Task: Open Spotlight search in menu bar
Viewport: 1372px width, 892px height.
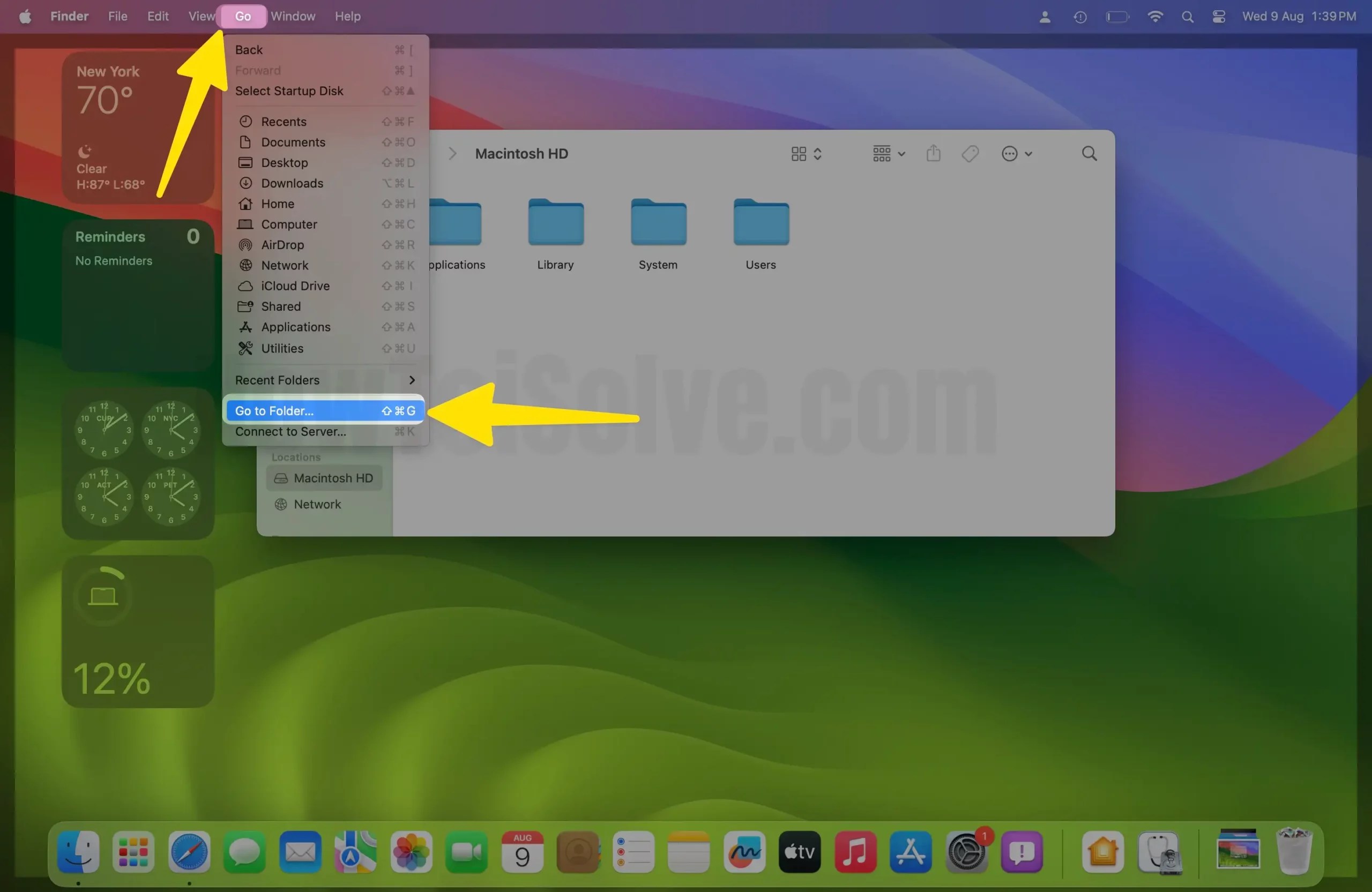Action: [1187, 17]
